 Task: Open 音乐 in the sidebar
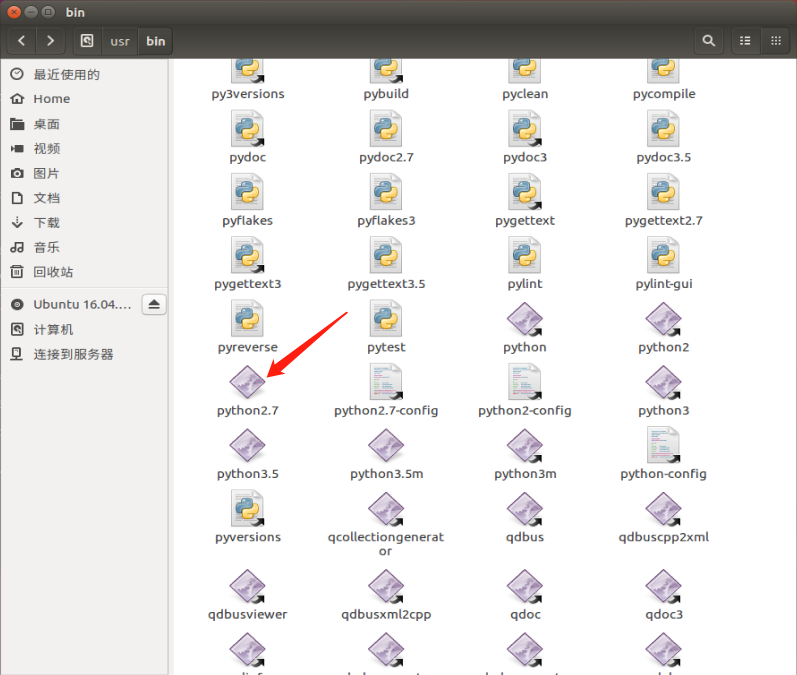84,248
